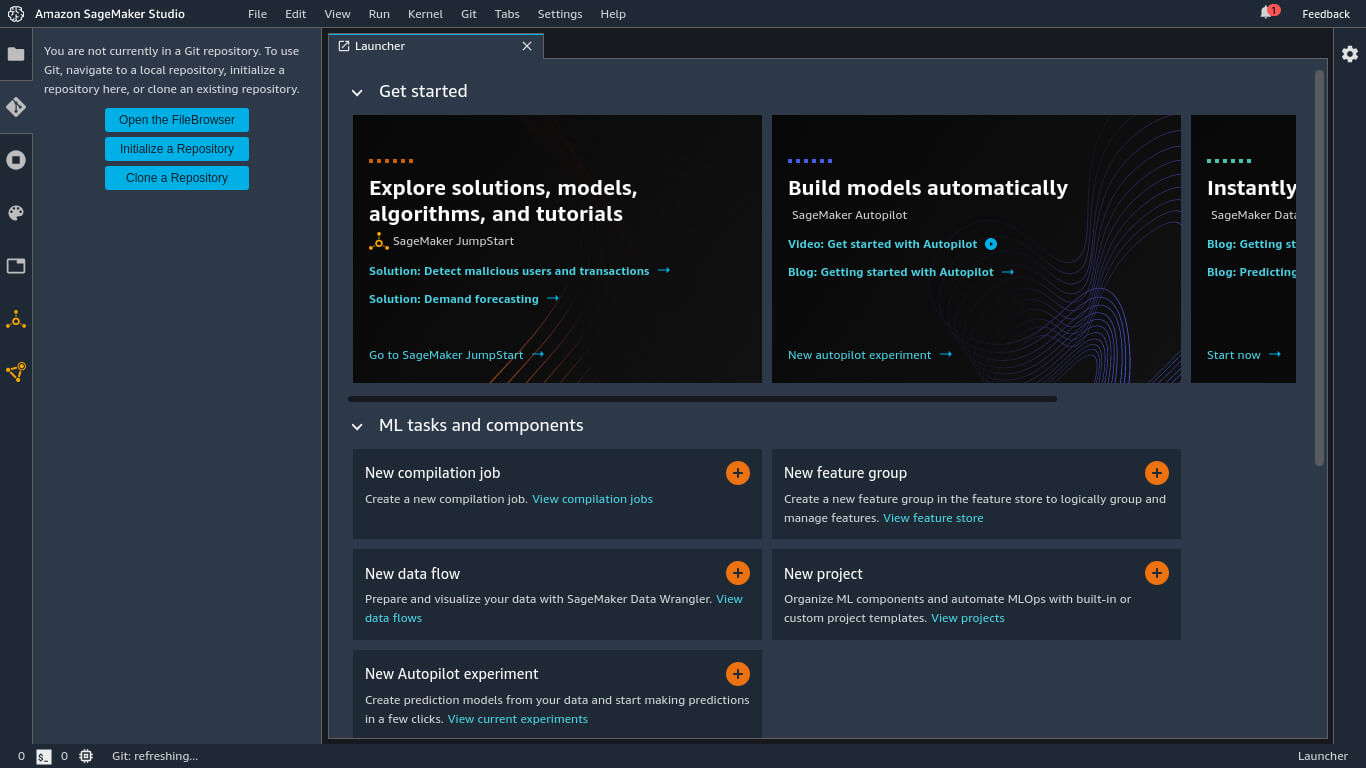Screen dimensions: 1366x768
Task: Click the notification bell icon
Action: [x=1267, y=13]
